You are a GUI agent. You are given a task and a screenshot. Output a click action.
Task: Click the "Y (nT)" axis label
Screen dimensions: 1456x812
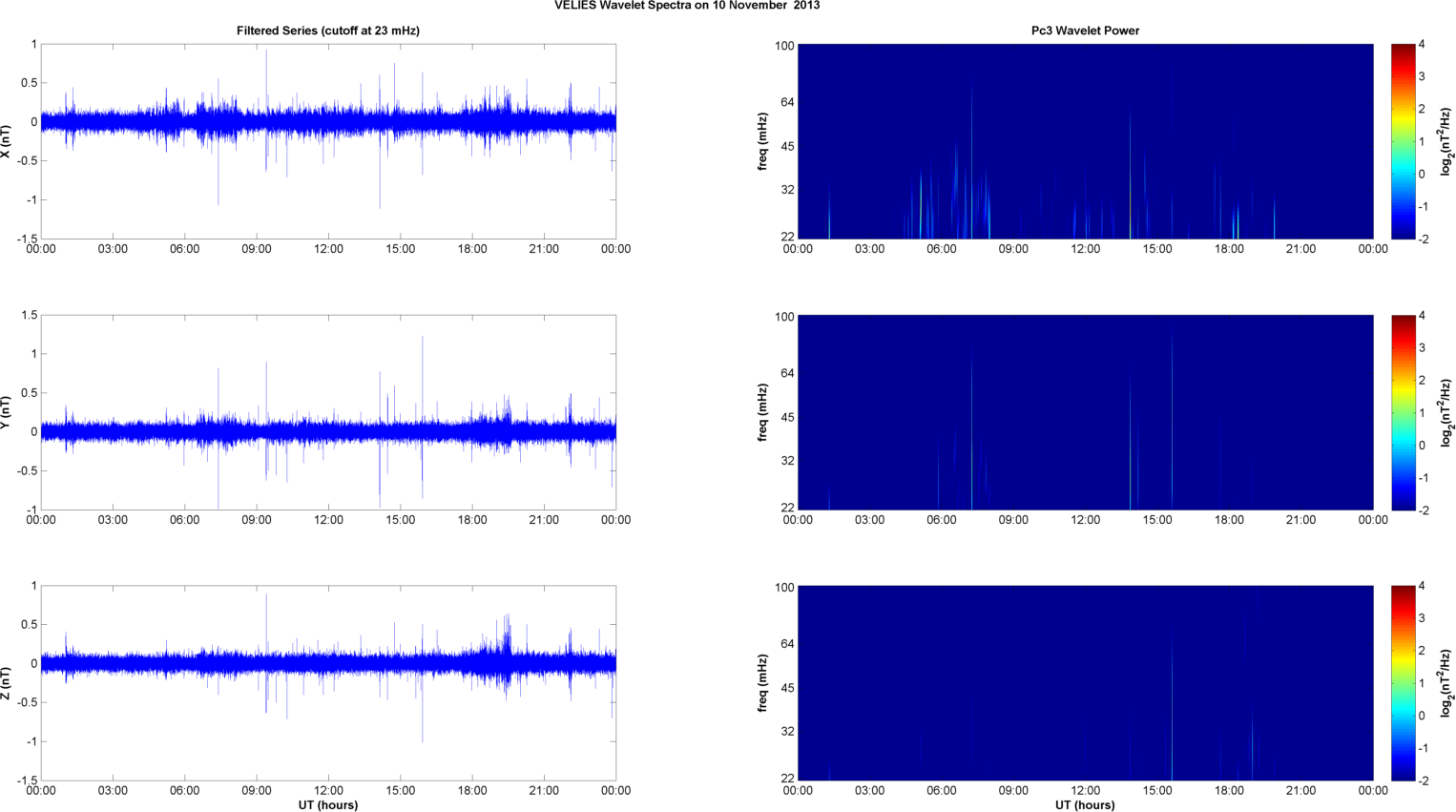(6, 412)
